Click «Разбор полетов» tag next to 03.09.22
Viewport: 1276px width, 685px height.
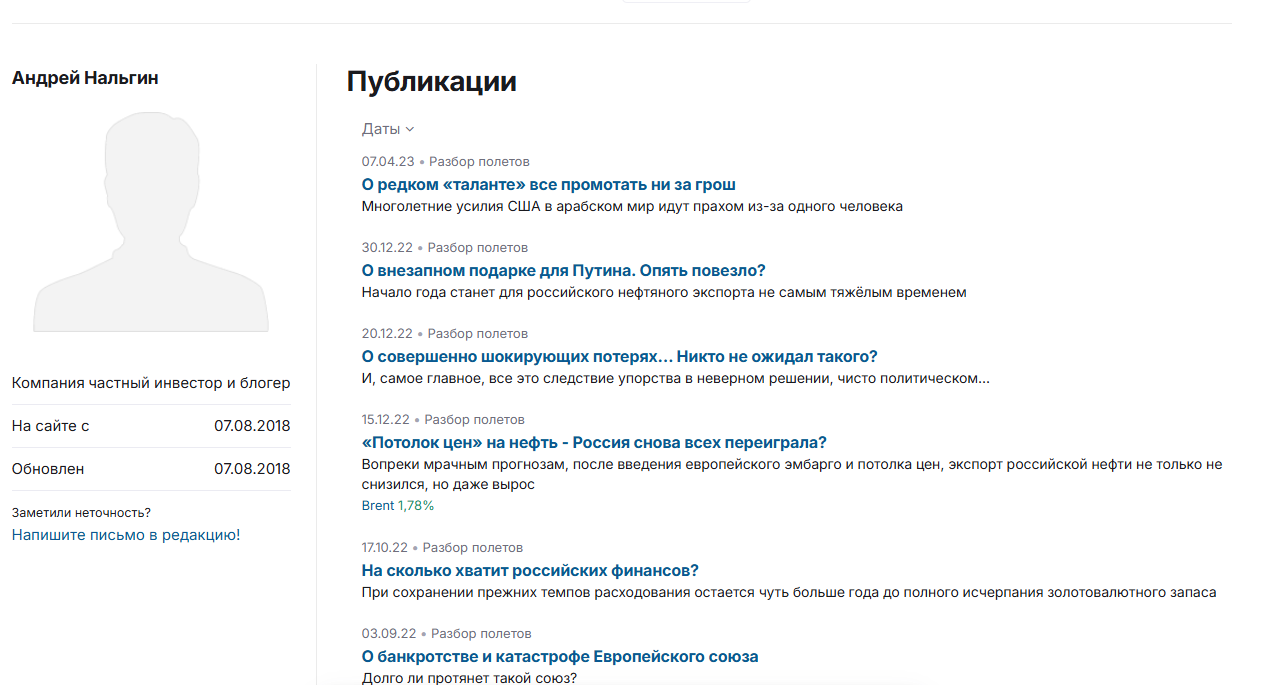click(x=481, y=633)
